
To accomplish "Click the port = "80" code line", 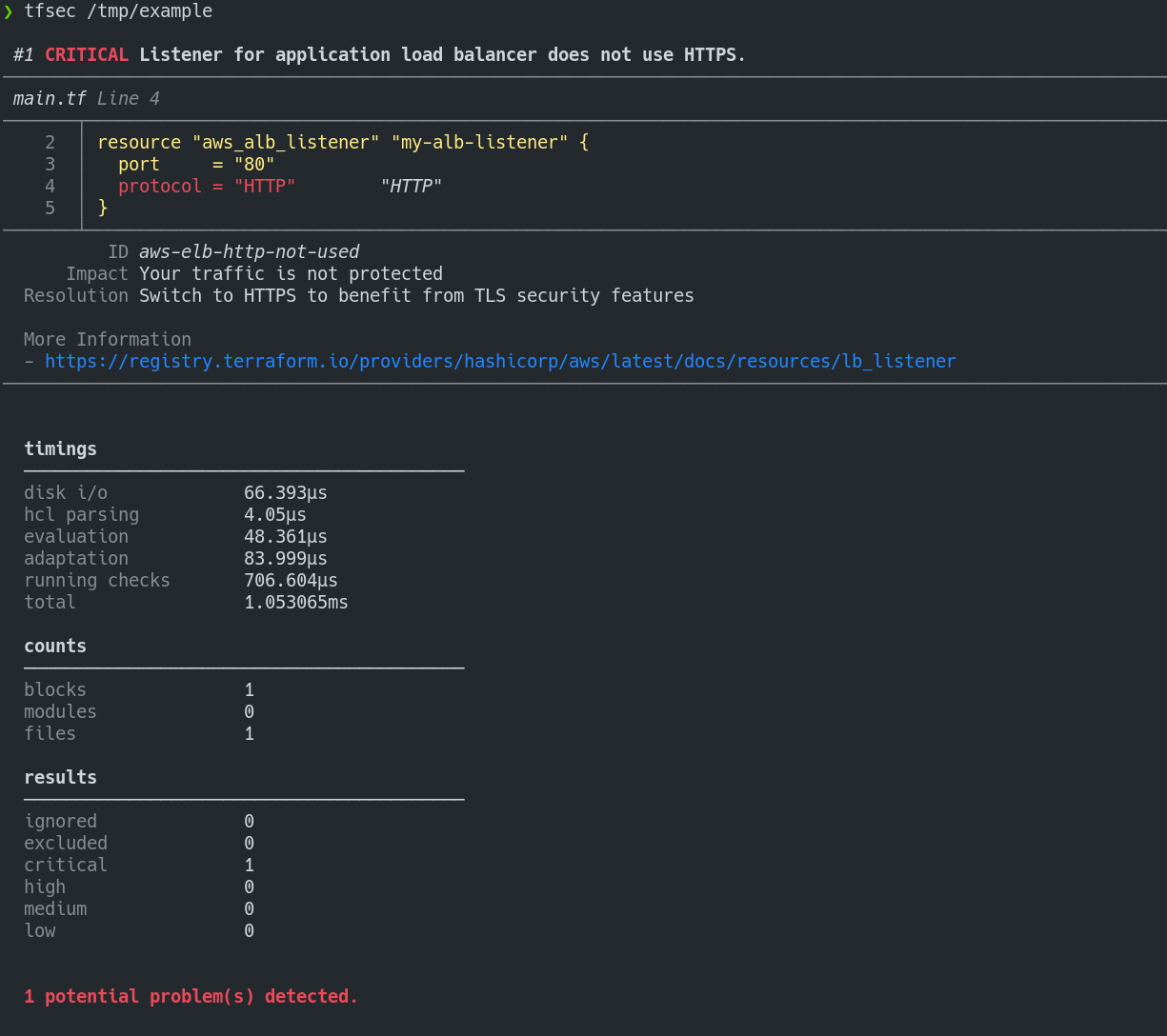I will pyautogui.click(x=186, y=164).
